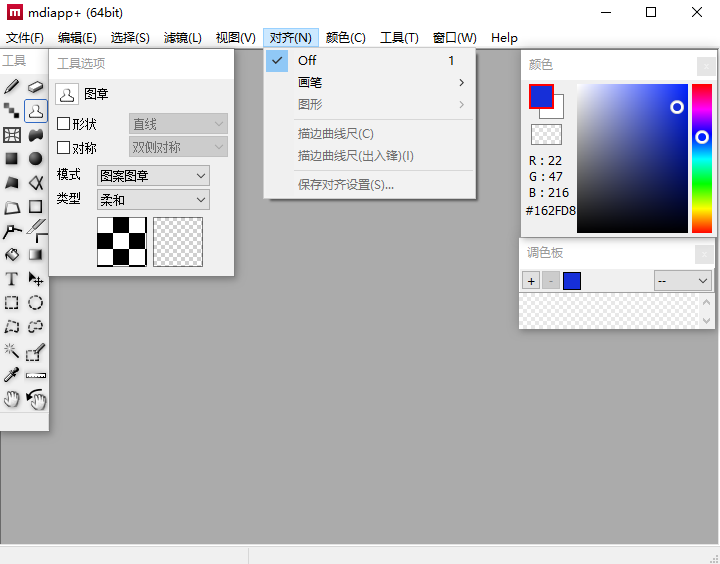The width and height of the screenshot is (720, 564).
Task: Open the 双侧对称 symmetry dropdown
Action: (178, 147)
